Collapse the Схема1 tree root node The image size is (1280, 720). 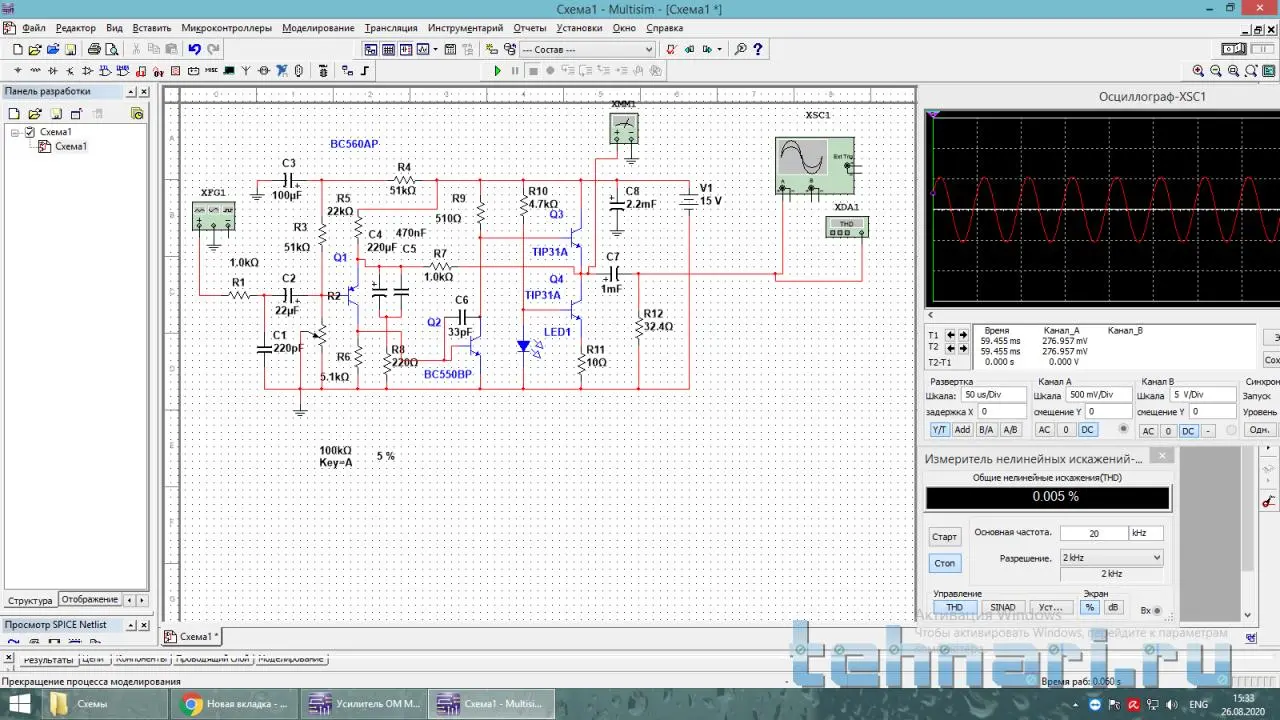[x=15, y=132]
